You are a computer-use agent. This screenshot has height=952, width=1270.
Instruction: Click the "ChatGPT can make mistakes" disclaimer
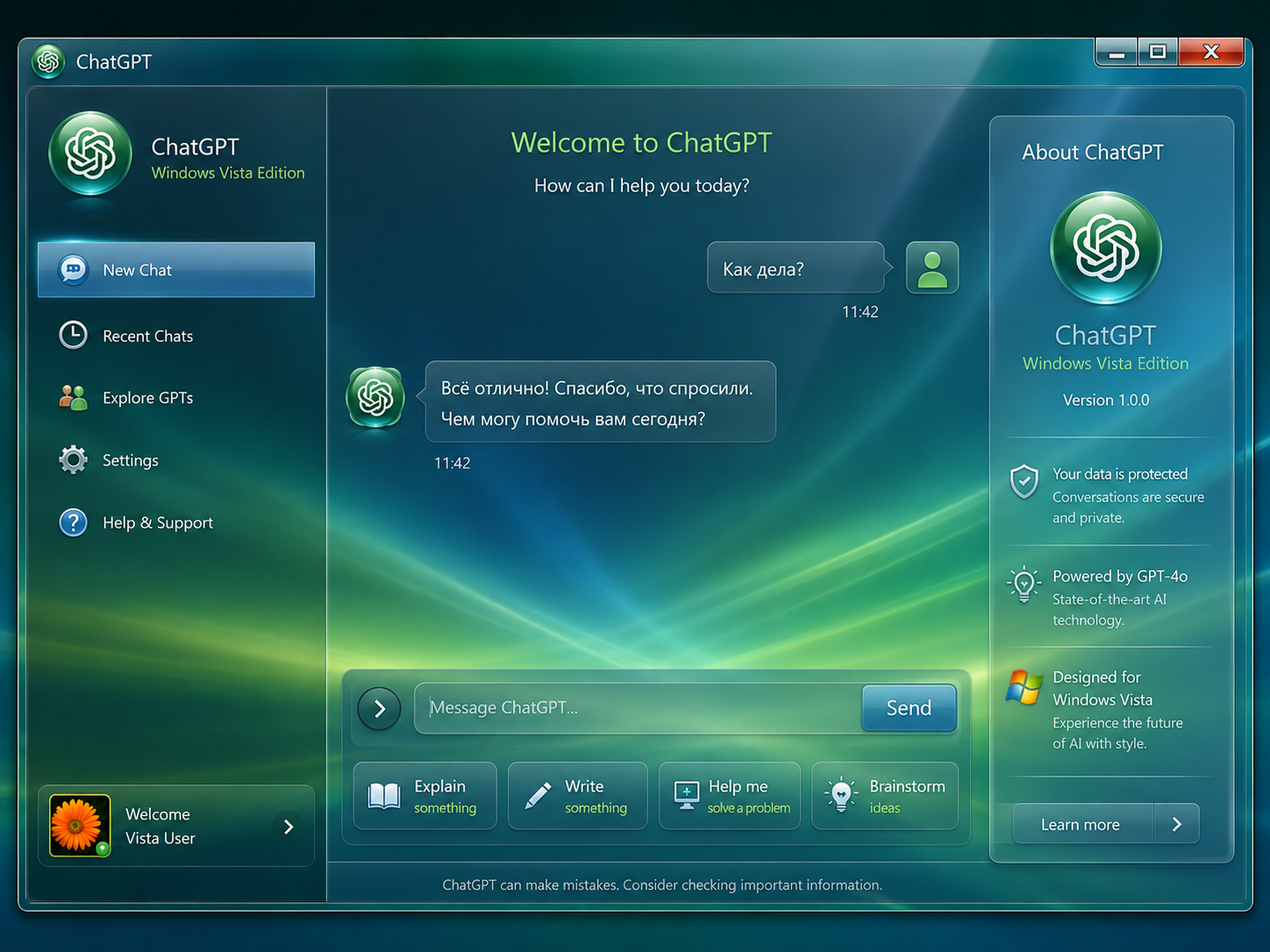pos(662,885)
